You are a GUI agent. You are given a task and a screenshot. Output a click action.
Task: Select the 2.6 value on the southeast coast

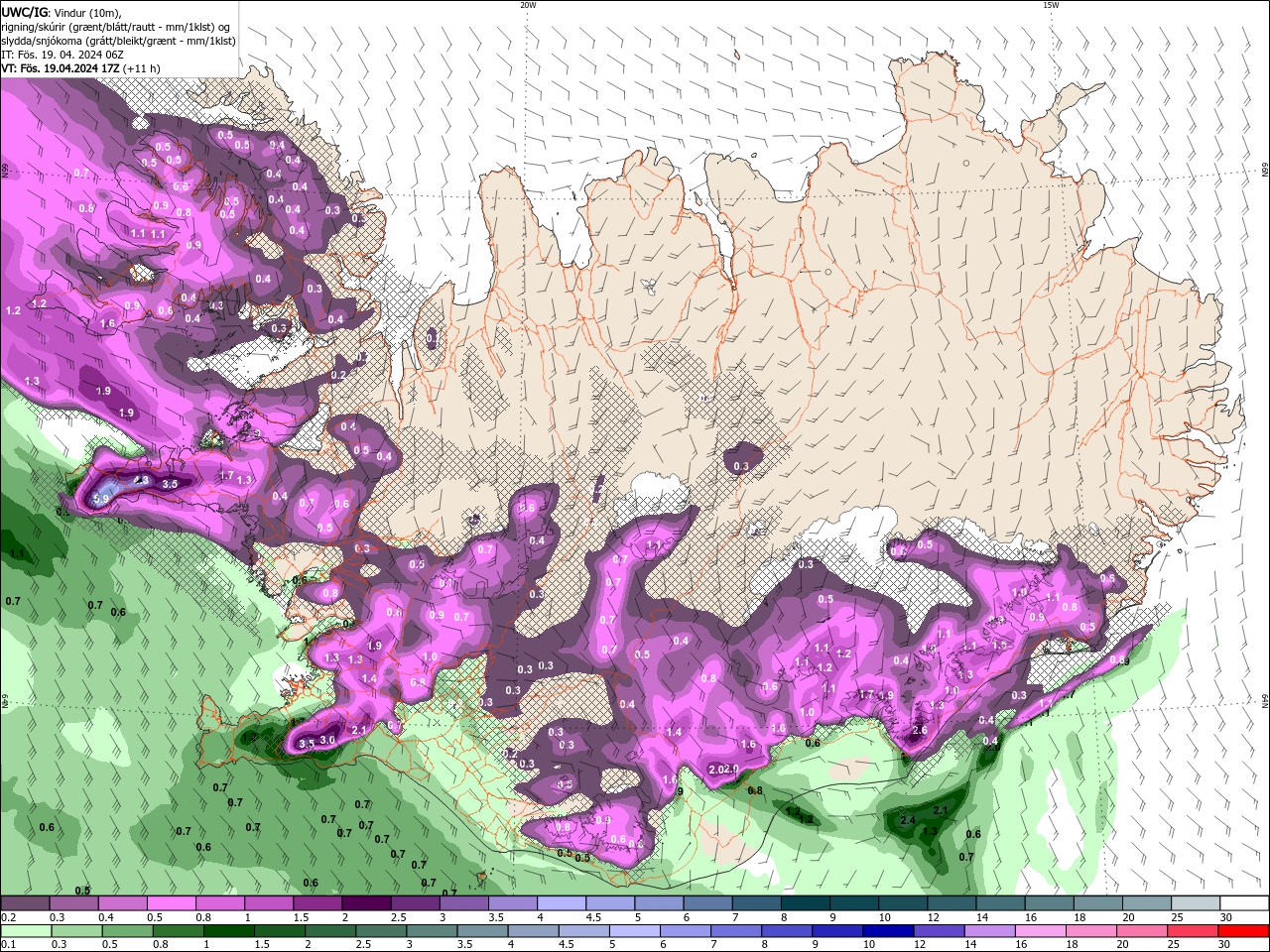click(920, 731)
